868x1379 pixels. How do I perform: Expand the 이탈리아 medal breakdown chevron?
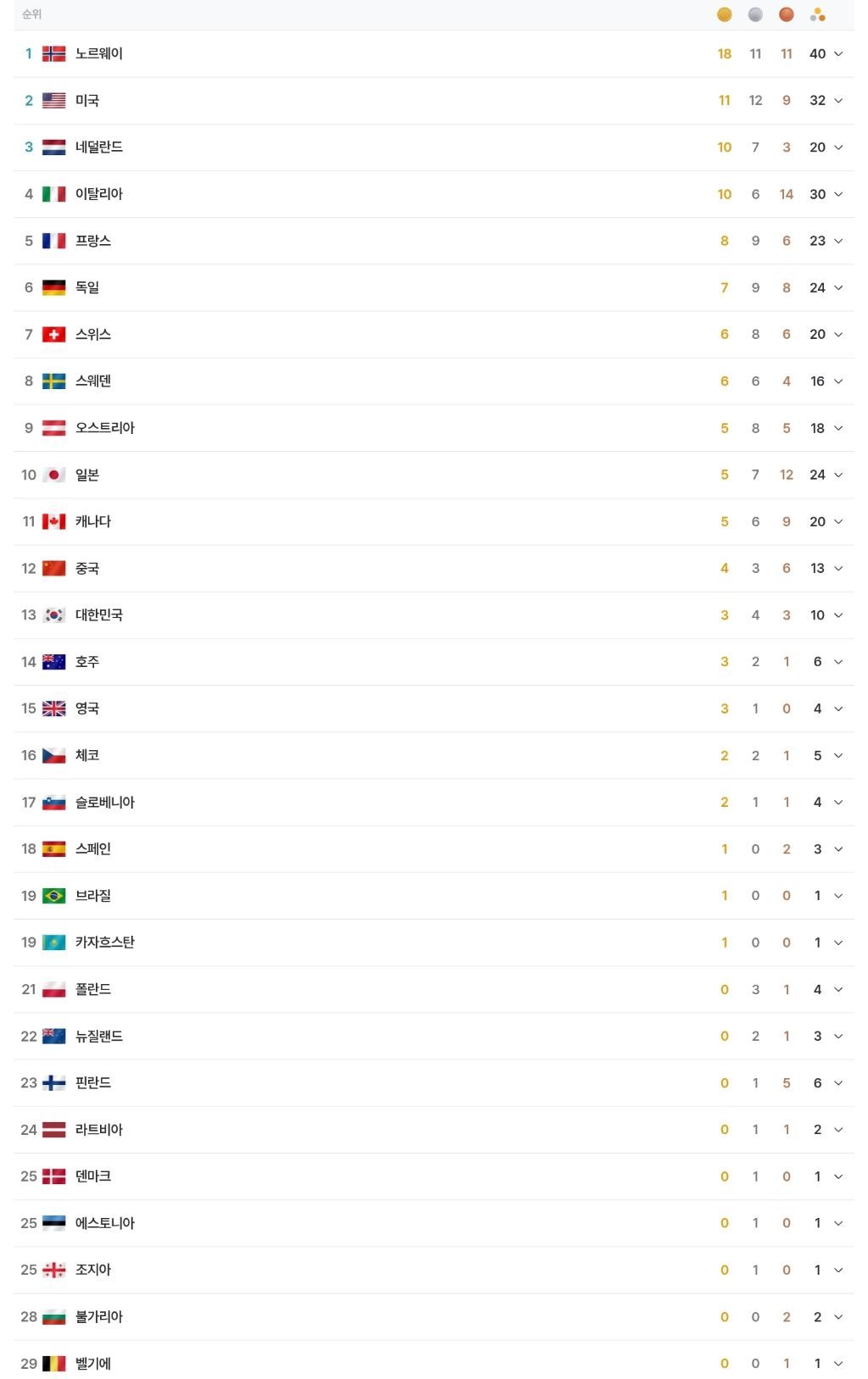tap(838, 194)
